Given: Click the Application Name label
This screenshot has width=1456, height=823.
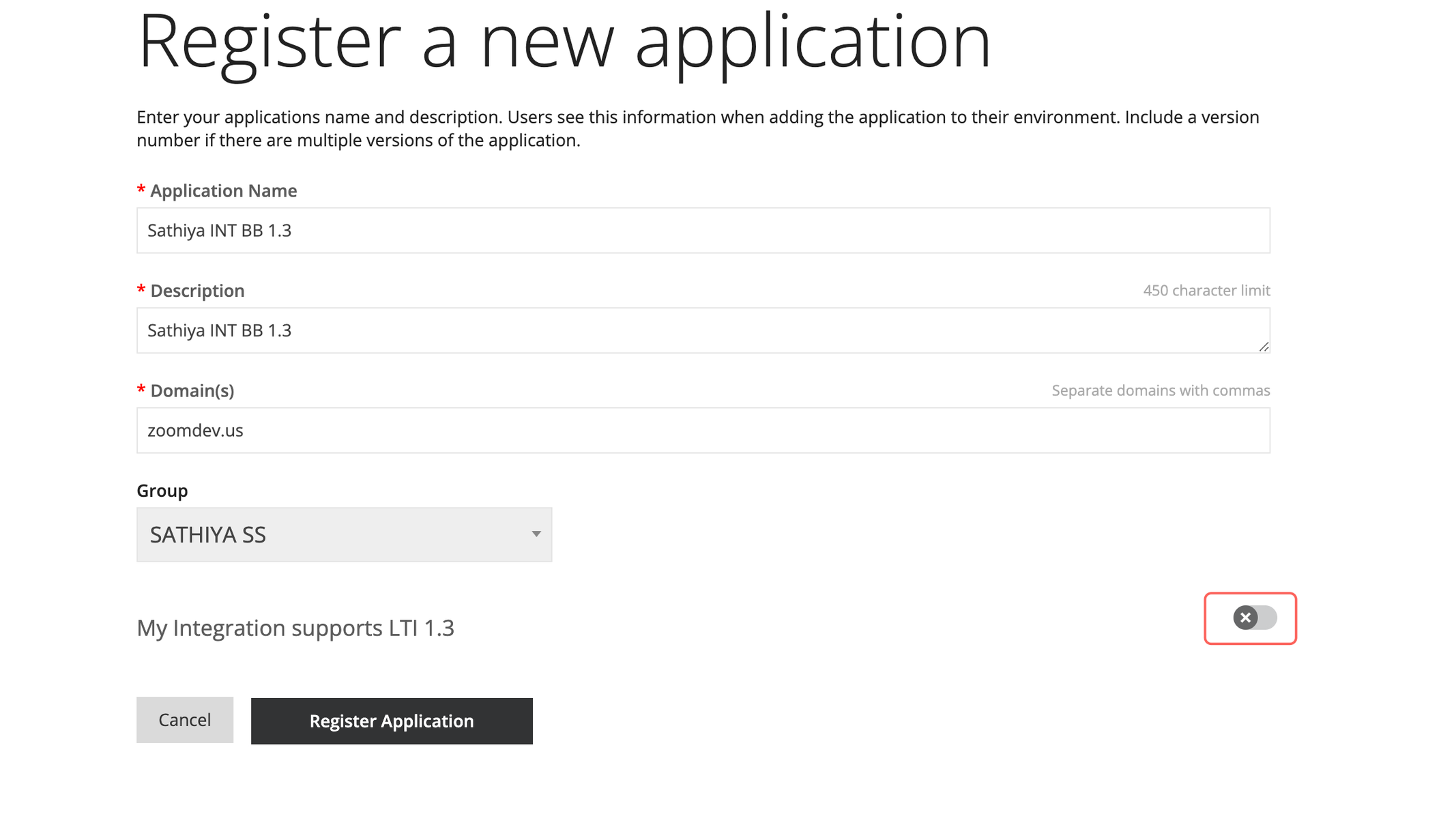Looking at the screenshot, I should [x=223, y=191].
